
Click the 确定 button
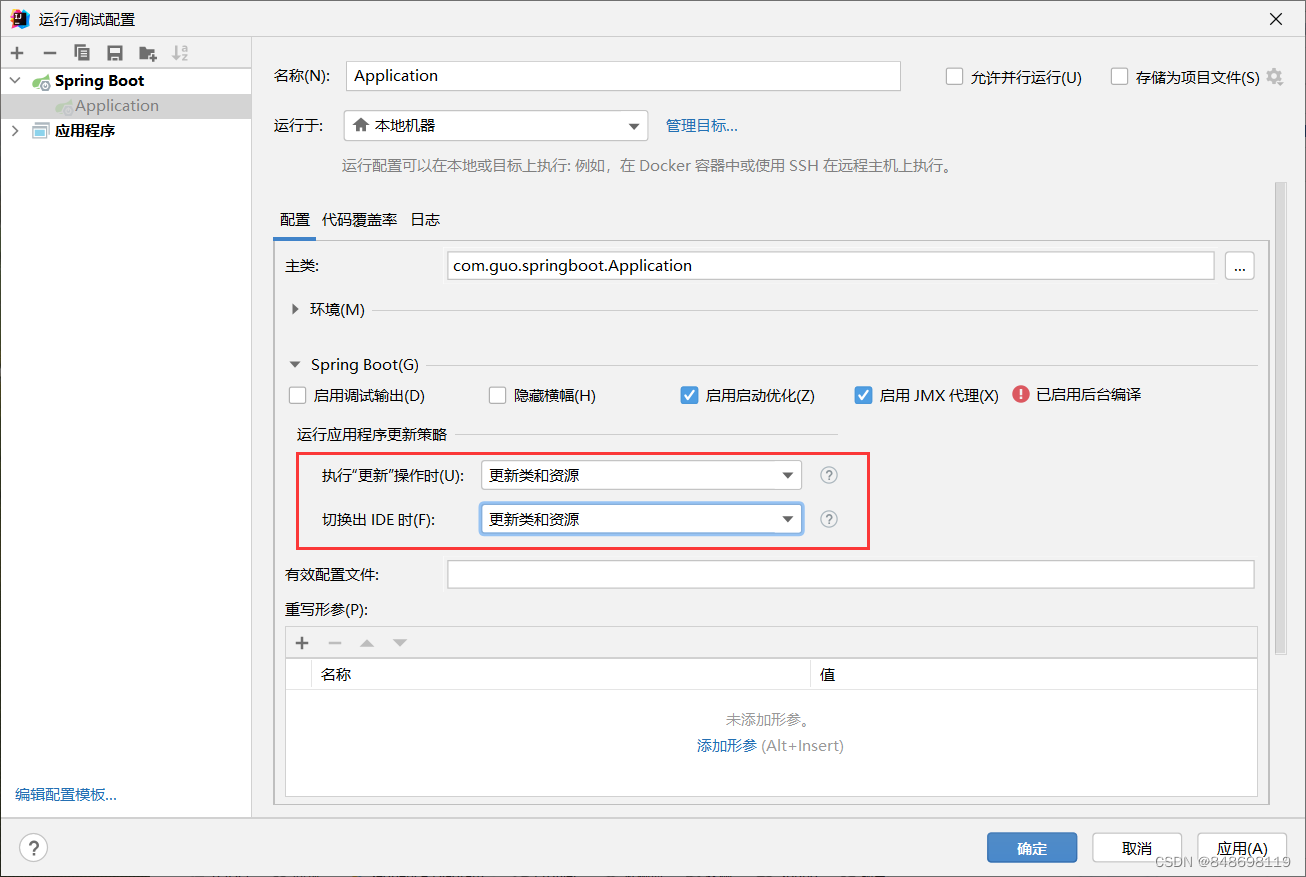pyautogui.click(x=1032, y=848)
